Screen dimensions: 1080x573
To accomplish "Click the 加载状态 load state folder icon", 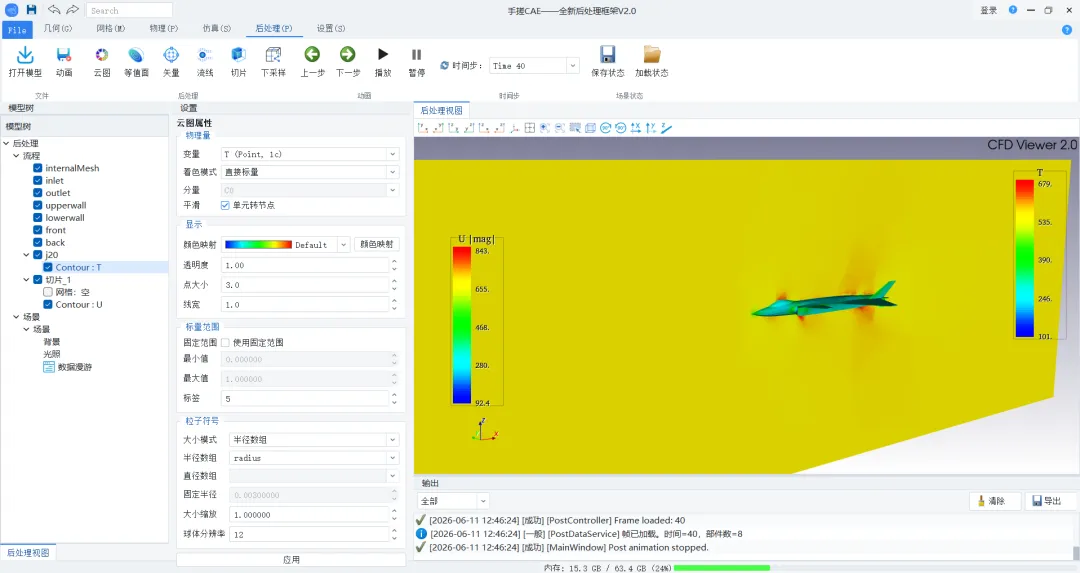I will tap(652, 54).
